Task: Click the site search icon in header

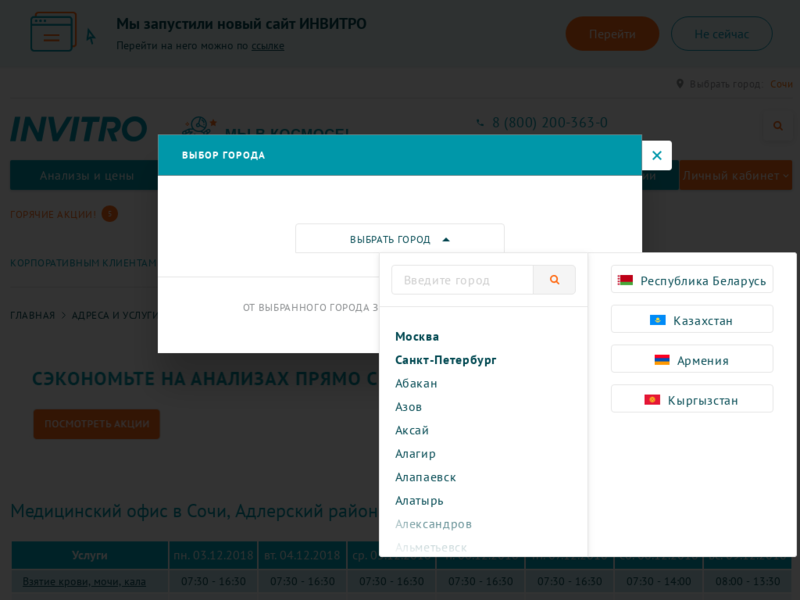Action: [777, 126]
